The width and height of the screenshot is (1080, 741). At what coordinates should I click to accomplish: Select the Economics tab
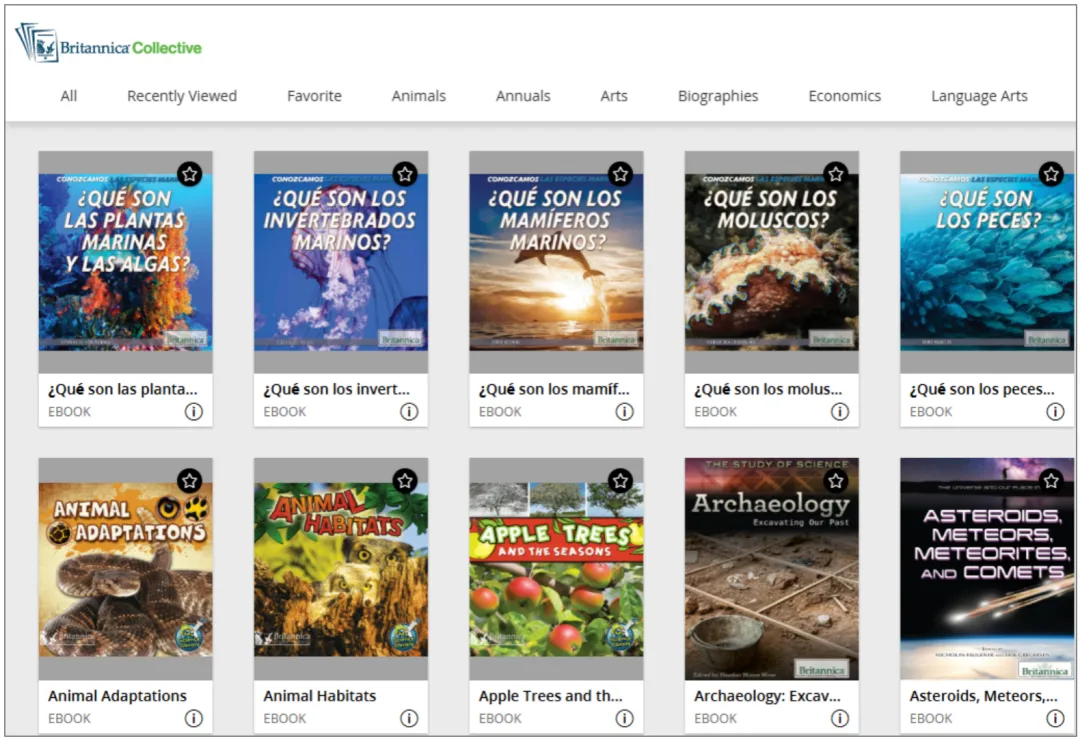pos(844,96)
